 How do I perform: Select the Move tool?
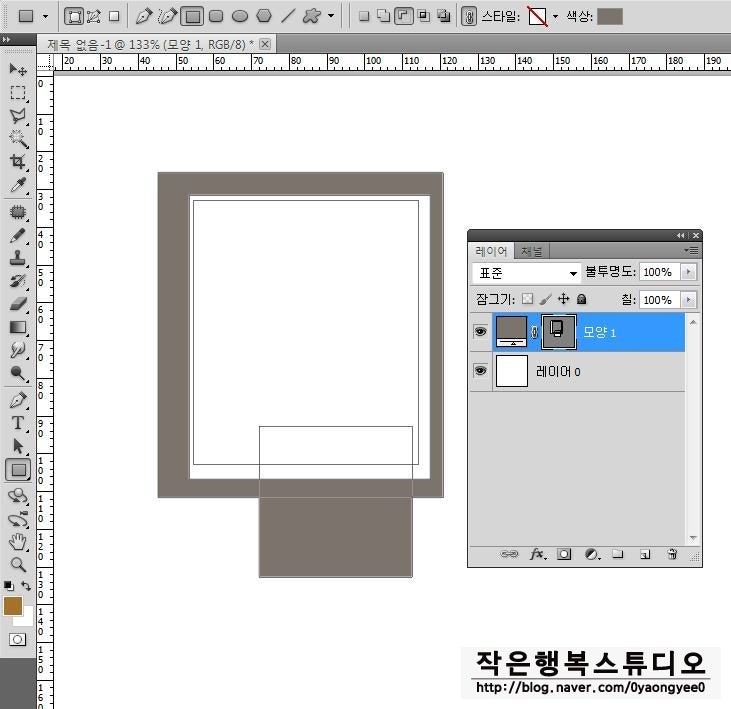pos(18,69)
